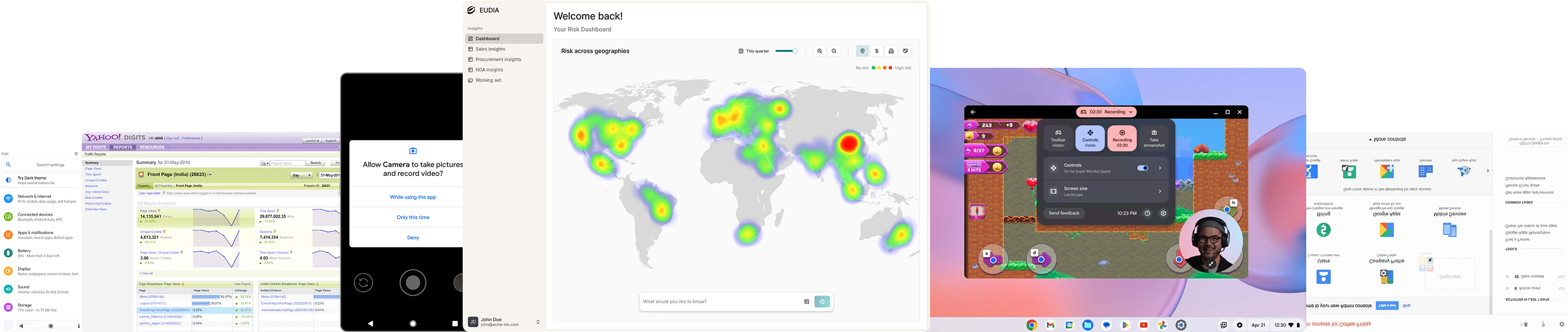Click the What would you like to know field
The height and width of the screenshot is (332, 1568).
tap(718, 302)
